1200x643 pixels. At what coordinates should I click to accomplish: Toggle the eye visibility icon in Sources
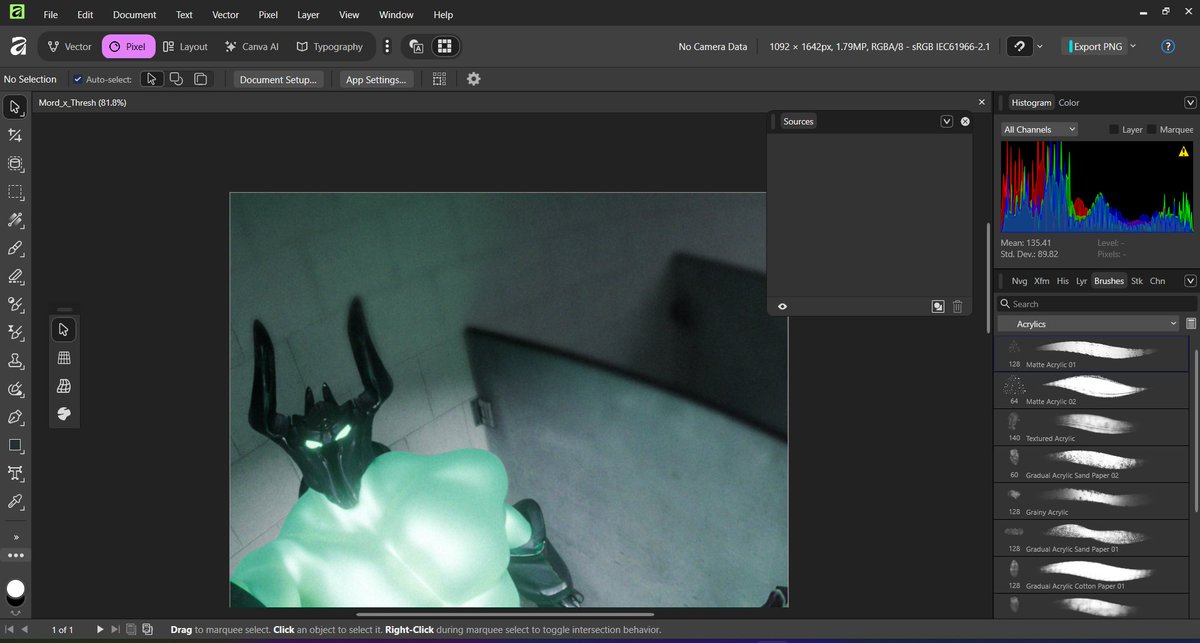coord(782,307)
